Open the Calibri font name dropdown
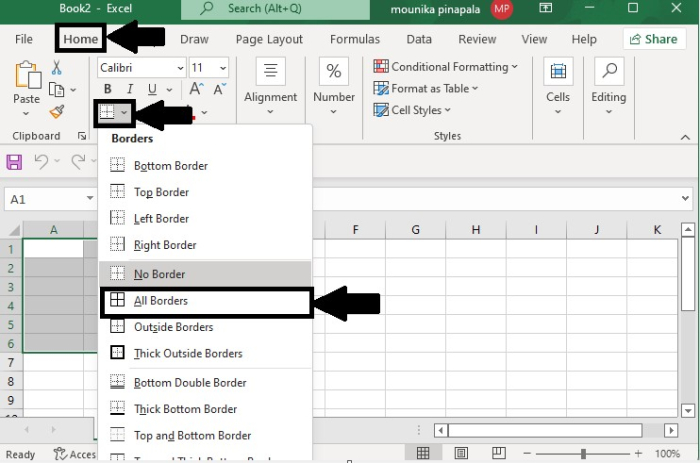This screenshot has width=700, height=463. [180, 68]
